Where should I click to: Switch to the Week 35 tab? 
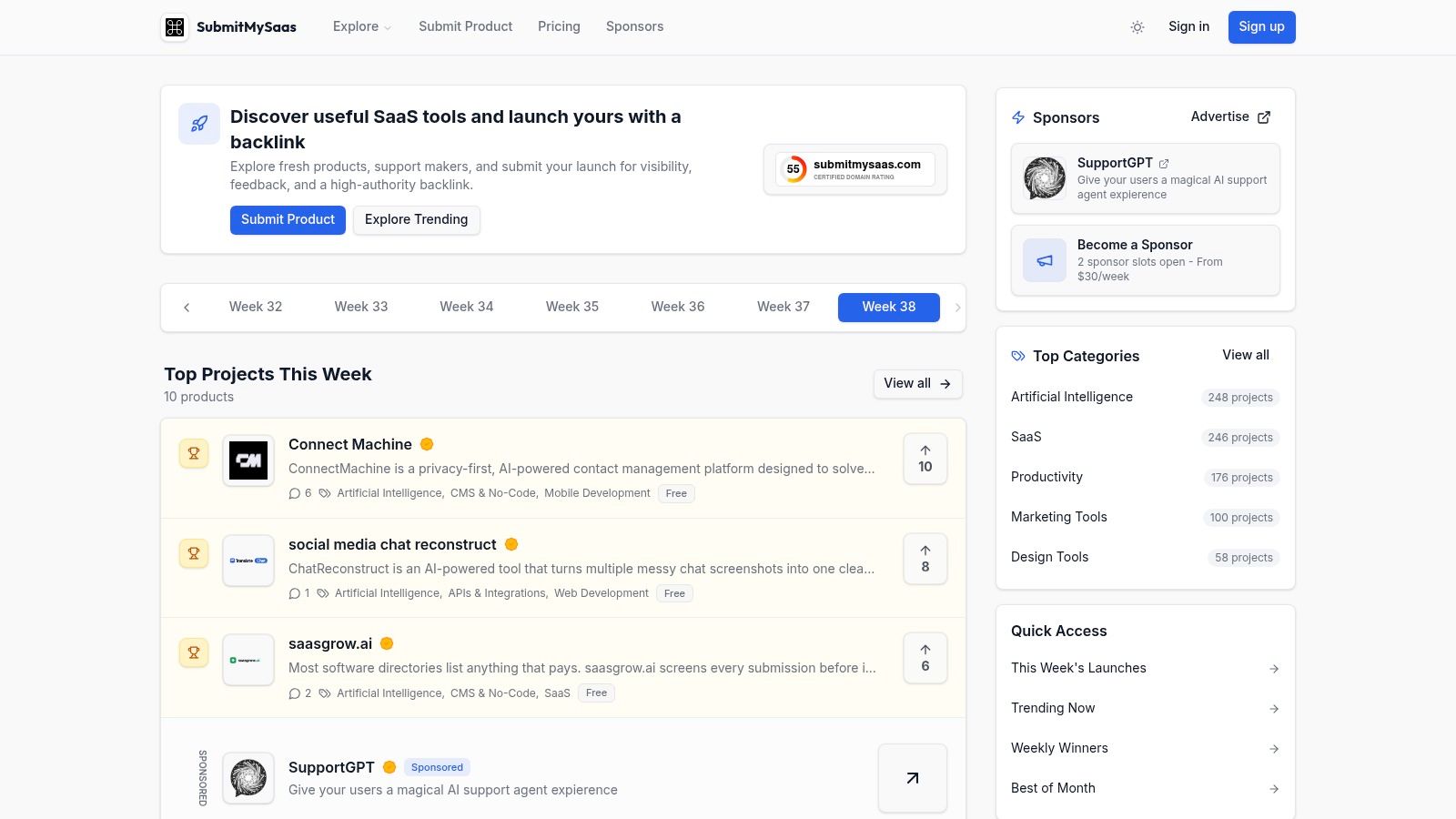(572, 307)
